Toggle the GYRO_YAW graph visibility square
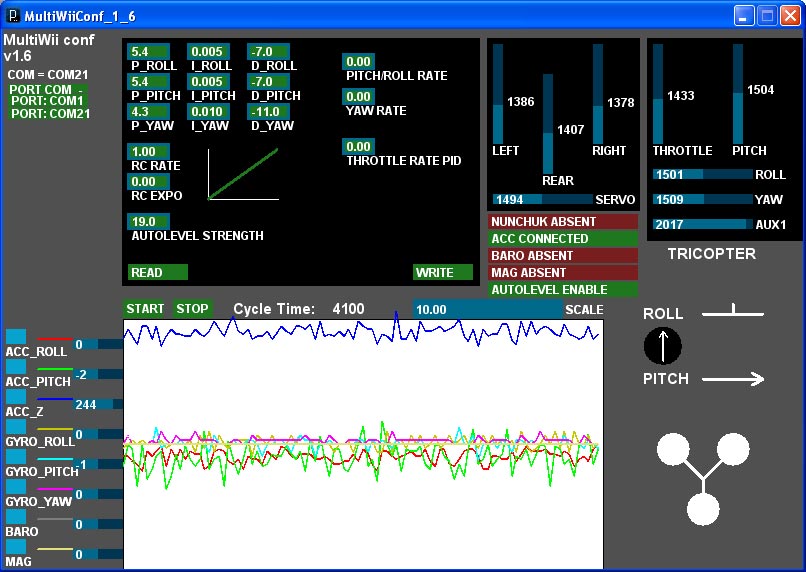The width and height of the screenshot is (806, 572). tap(15, 487)
